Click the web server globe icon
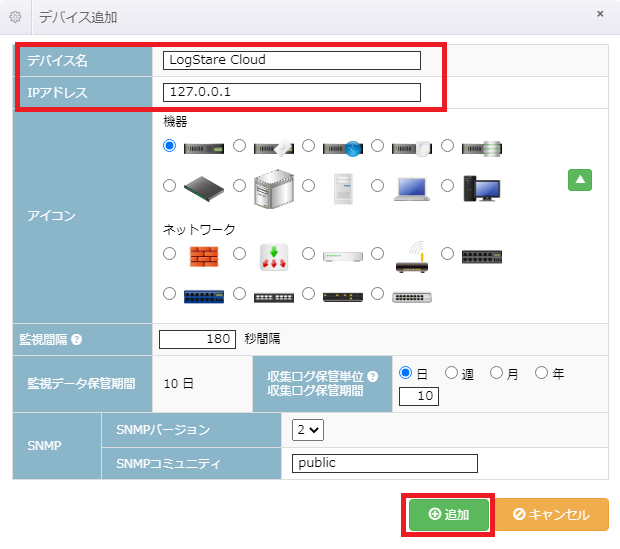The width and height of the screenshot is (620, 549). 343,149
